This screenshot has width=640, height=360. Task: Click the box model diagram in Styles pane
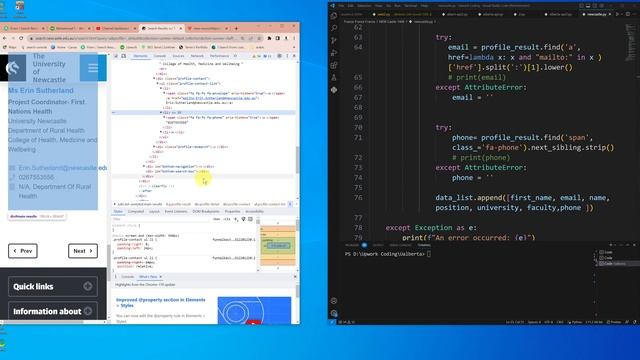pos(278,245)
